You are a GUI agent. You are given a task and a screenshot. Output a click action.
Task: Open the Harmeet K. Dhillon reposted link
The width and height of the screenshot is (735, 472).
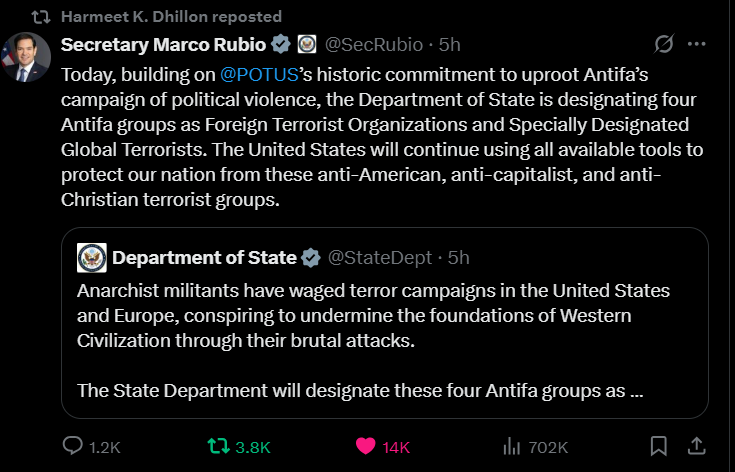[171, 17]
